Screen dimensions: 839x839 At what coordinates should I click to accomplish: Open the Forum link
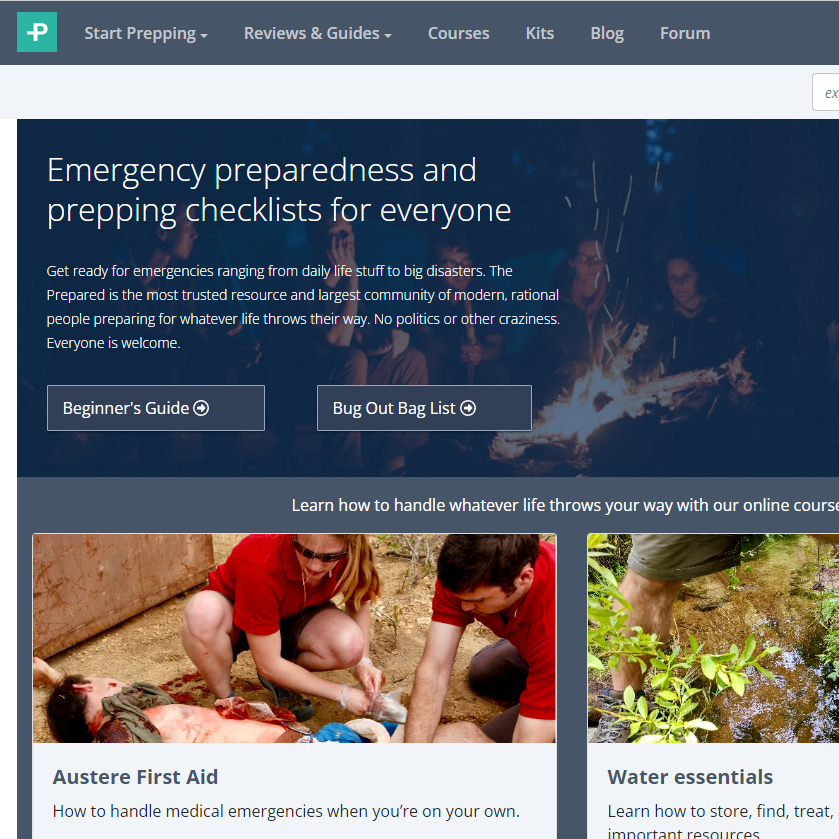[x=685, y=33]
